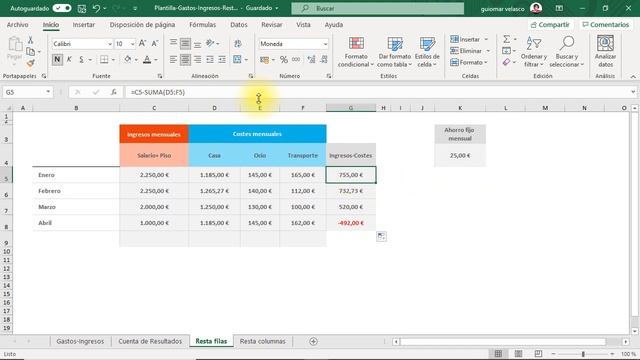
Task: Open the Moneda number format dropdown
Action: (325, 44)
